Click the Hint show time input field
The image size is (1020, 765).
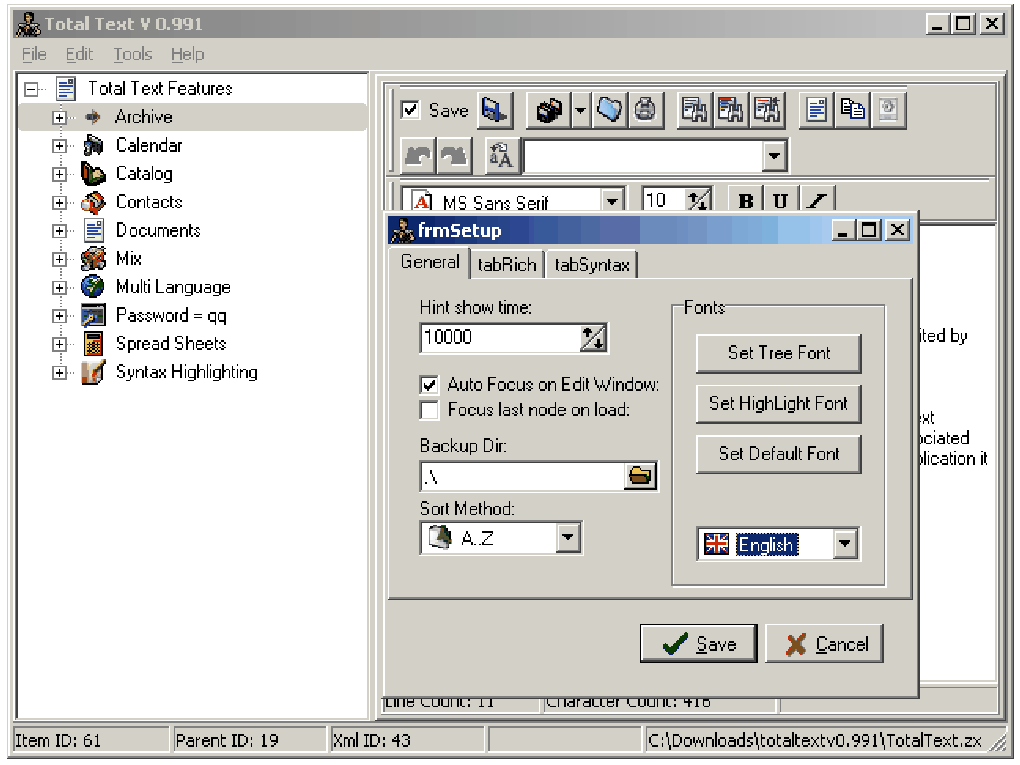501,338
